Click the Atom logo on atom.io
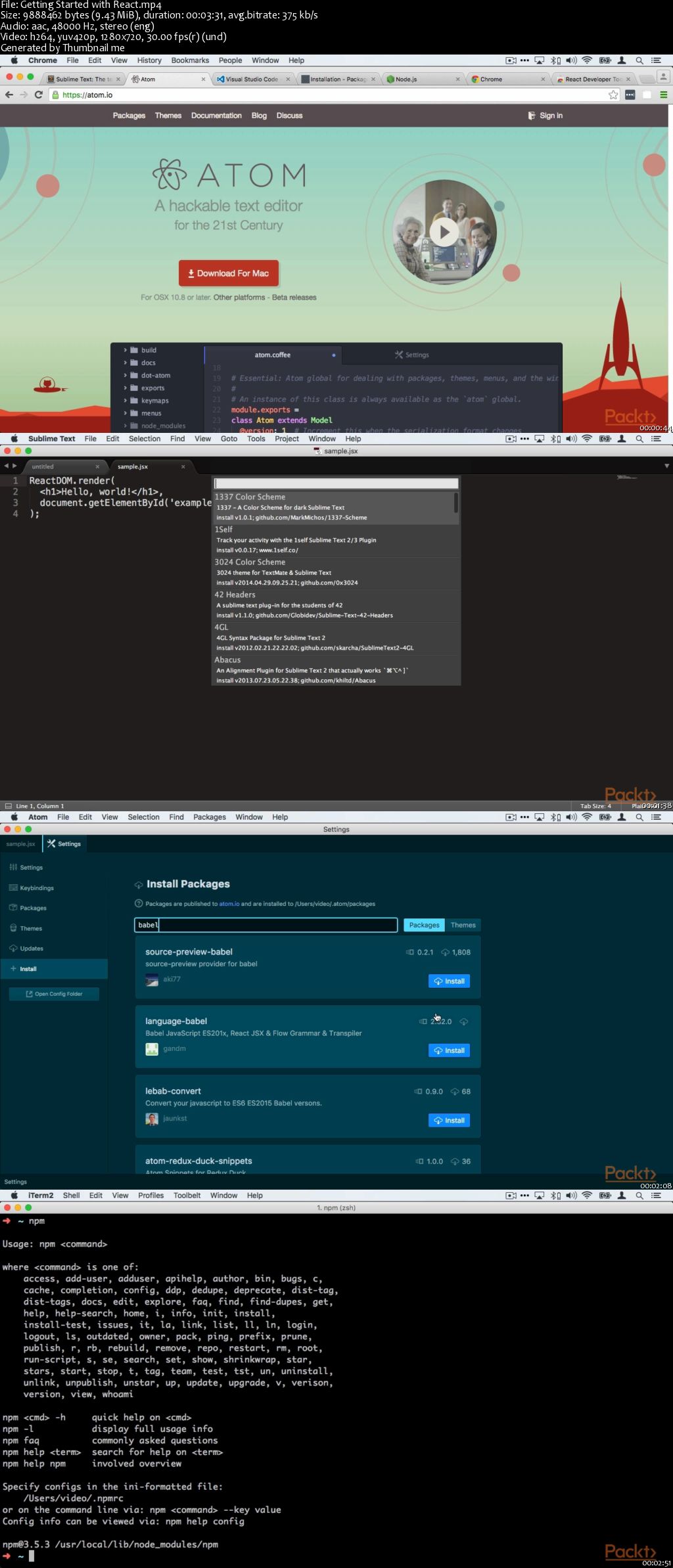Screen dimensions: 673x1568 [x=229, y=175]
